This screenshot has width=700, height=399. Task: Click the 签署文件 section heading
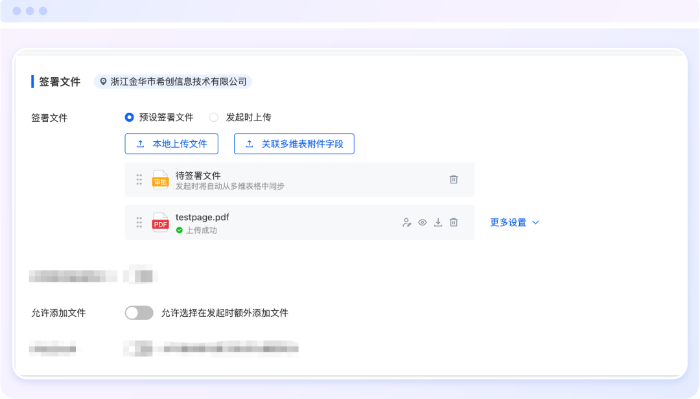[59, 82]
